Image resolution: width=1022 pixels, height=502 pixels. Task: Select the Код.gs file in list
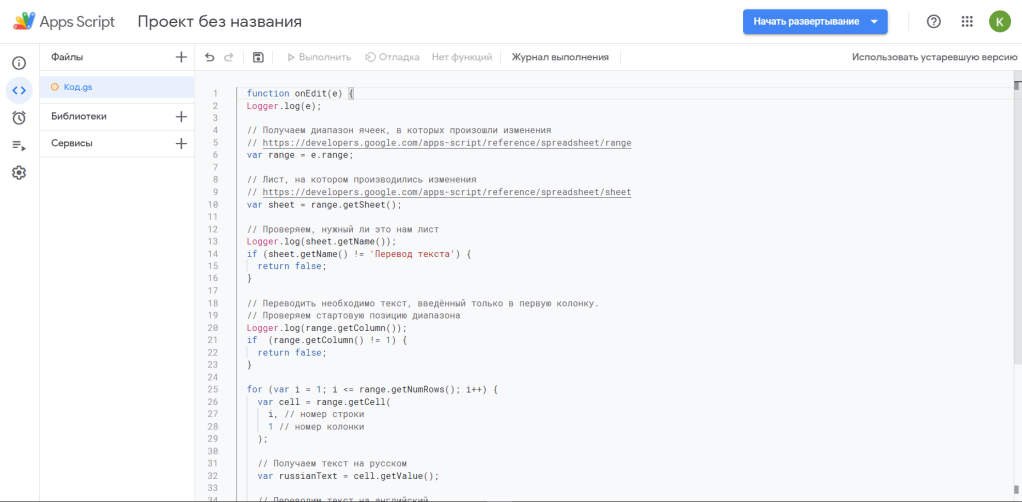78,87
